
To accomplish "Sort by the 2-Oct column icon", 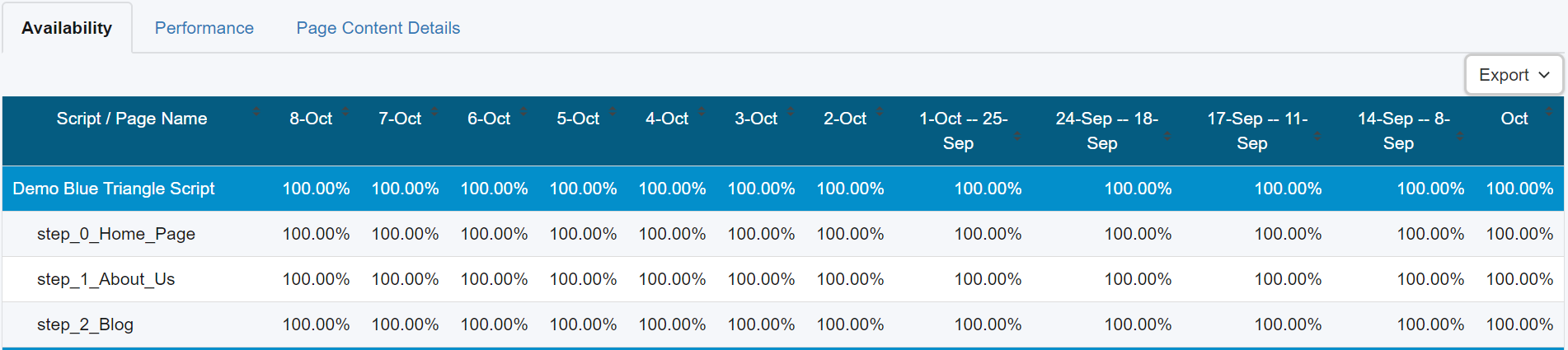I will pyautogui.click(x=880, y=111).
